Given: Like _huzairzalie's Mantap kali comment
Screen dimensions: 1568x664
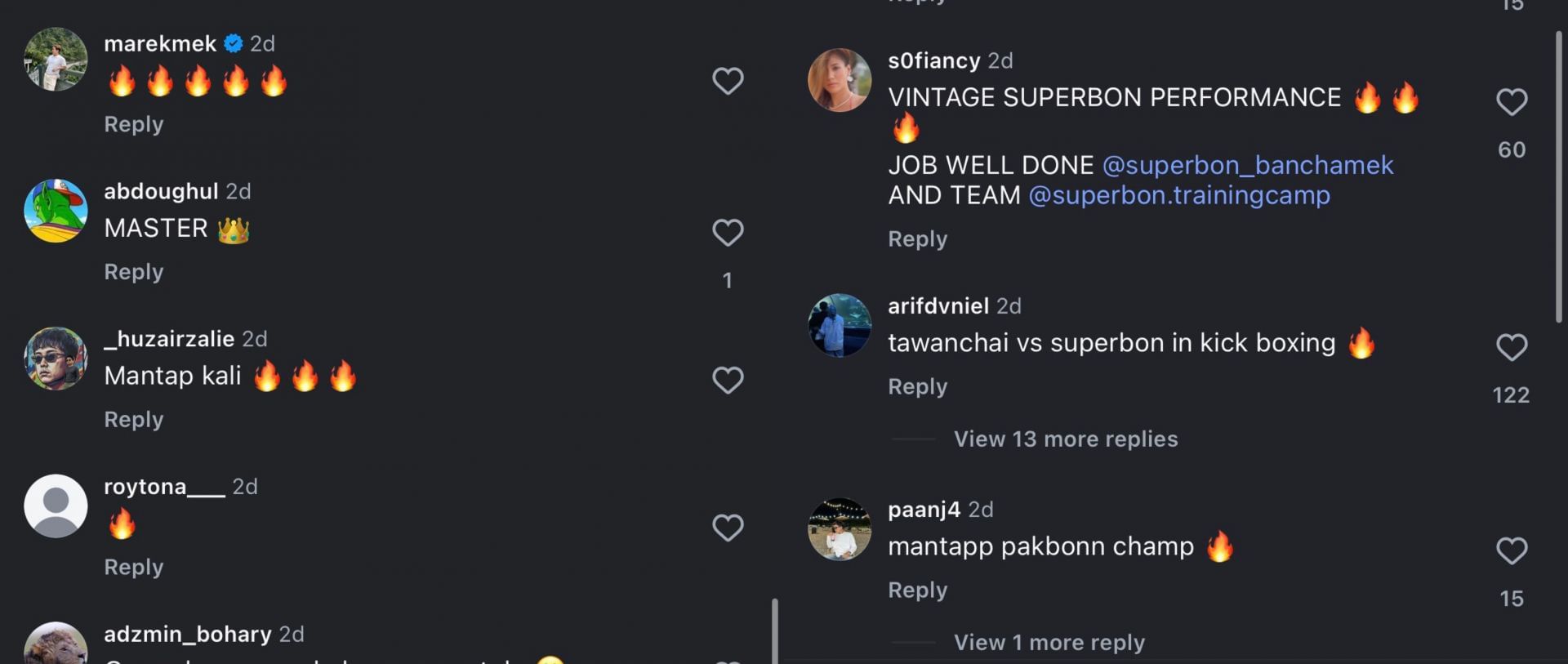Looking at the screenshot, I should coord(728,381).
